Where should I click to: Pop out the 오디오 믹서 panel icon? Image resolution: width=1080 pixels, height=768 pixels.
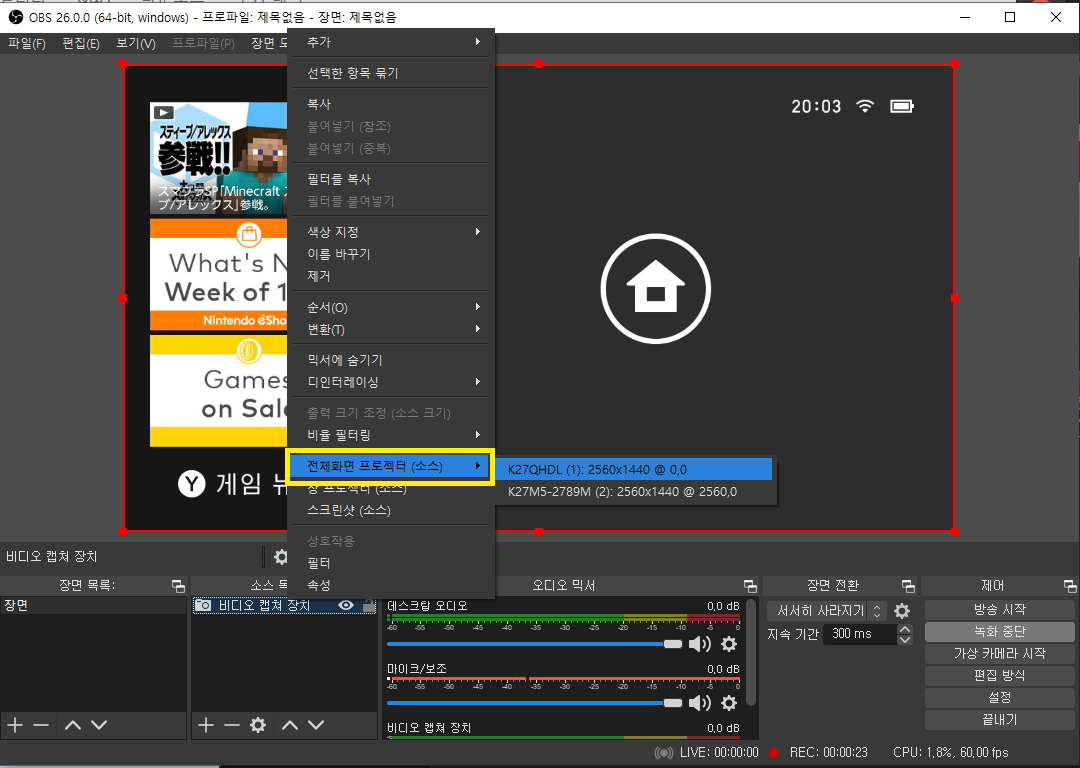pos(749,585)
